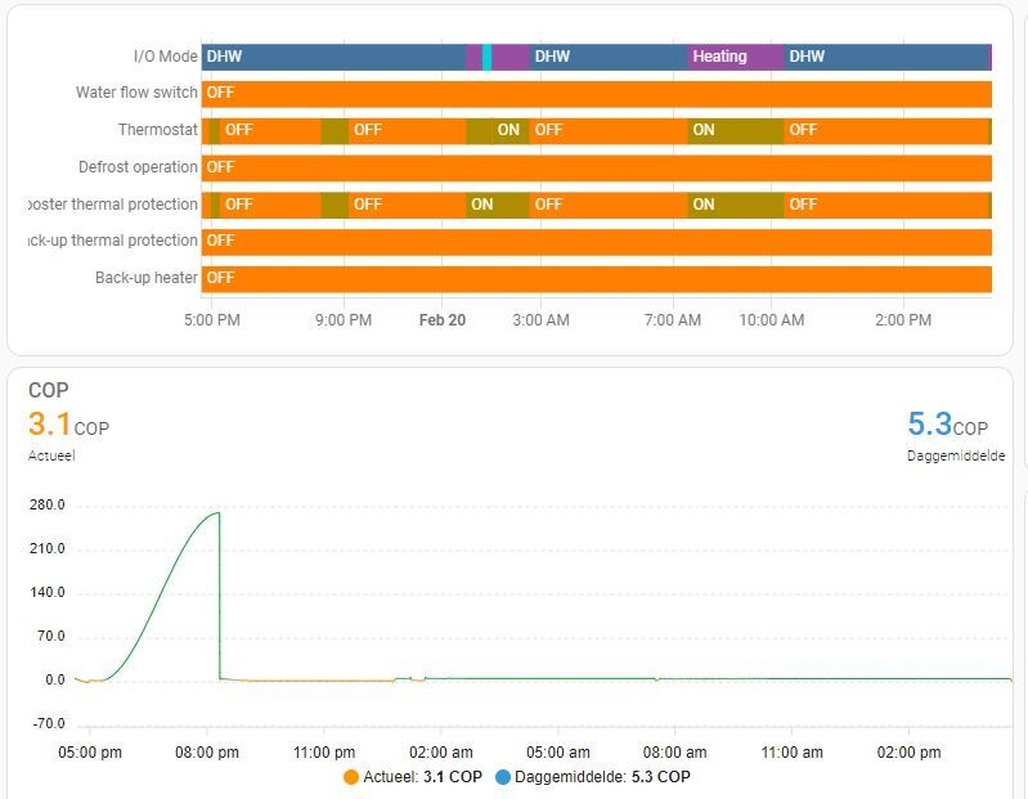Click the orange Actueel legend dot
This screenshot has height=799, width=1028.
pos(351,777)
